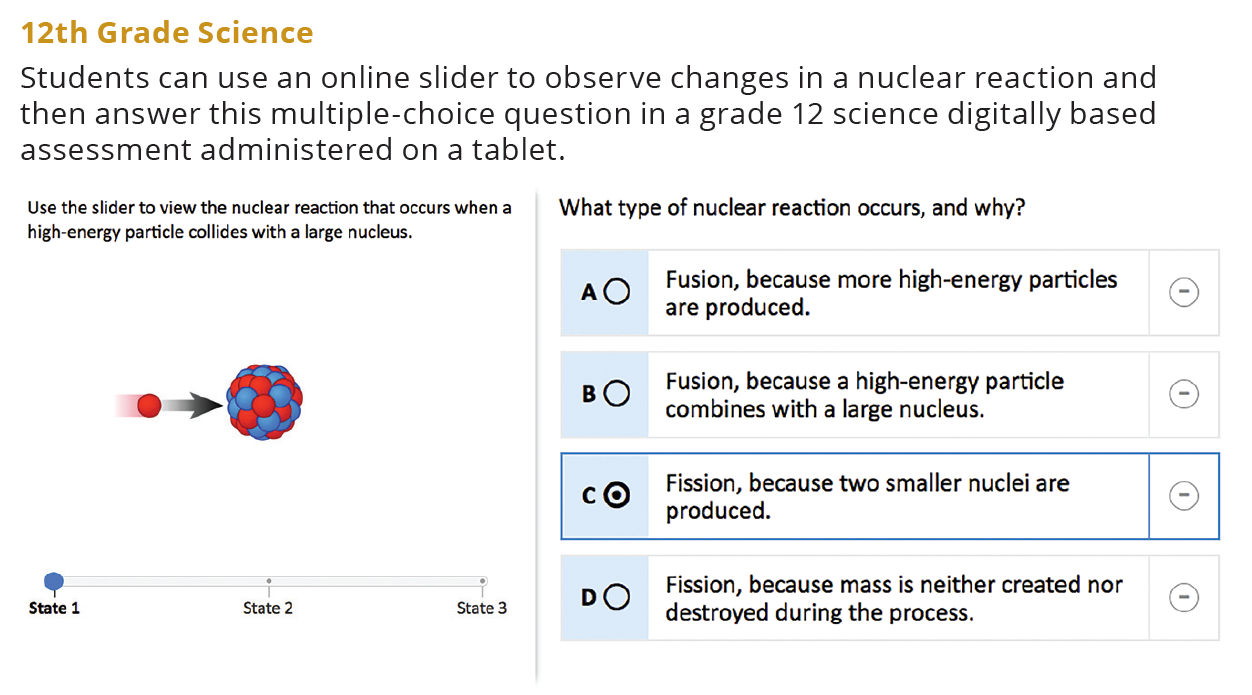
Task: Click the minus icon beside option B
Action: coord(1184,394)
